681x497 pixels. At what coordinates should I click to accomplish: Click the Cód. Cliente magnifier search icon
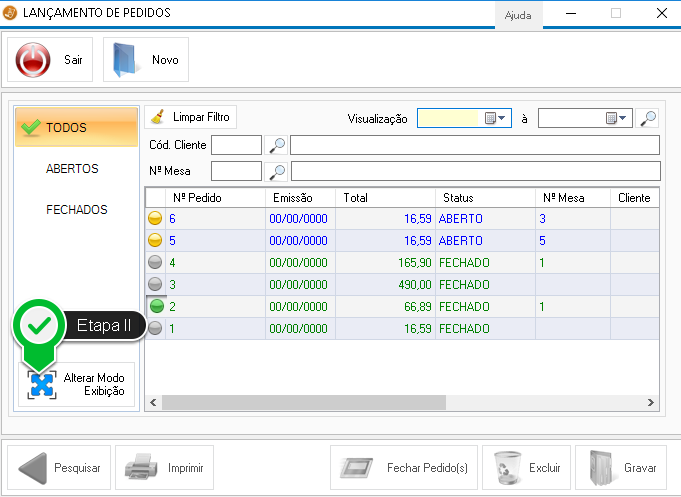pos(277,145)
